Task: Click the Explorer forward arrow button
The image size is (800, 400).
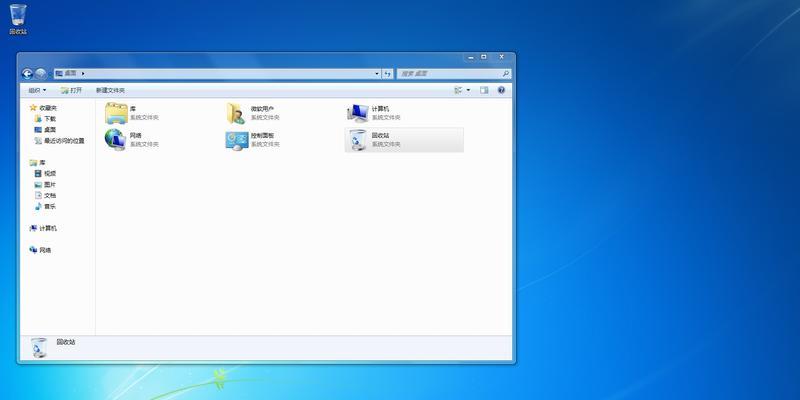Action: [41, 74]
